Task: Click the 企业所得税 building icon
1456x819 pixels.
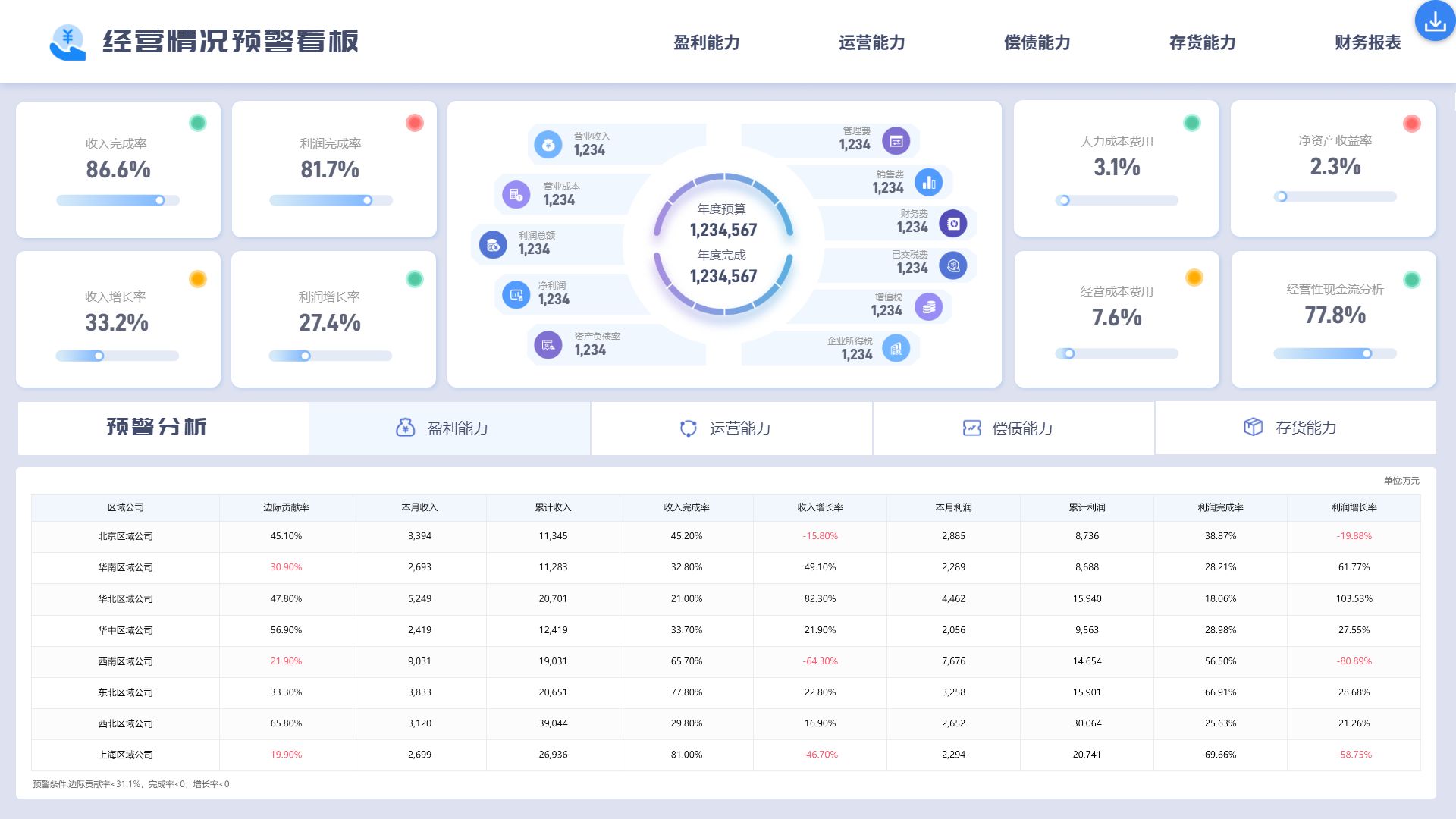Action: tap(896, 349)
